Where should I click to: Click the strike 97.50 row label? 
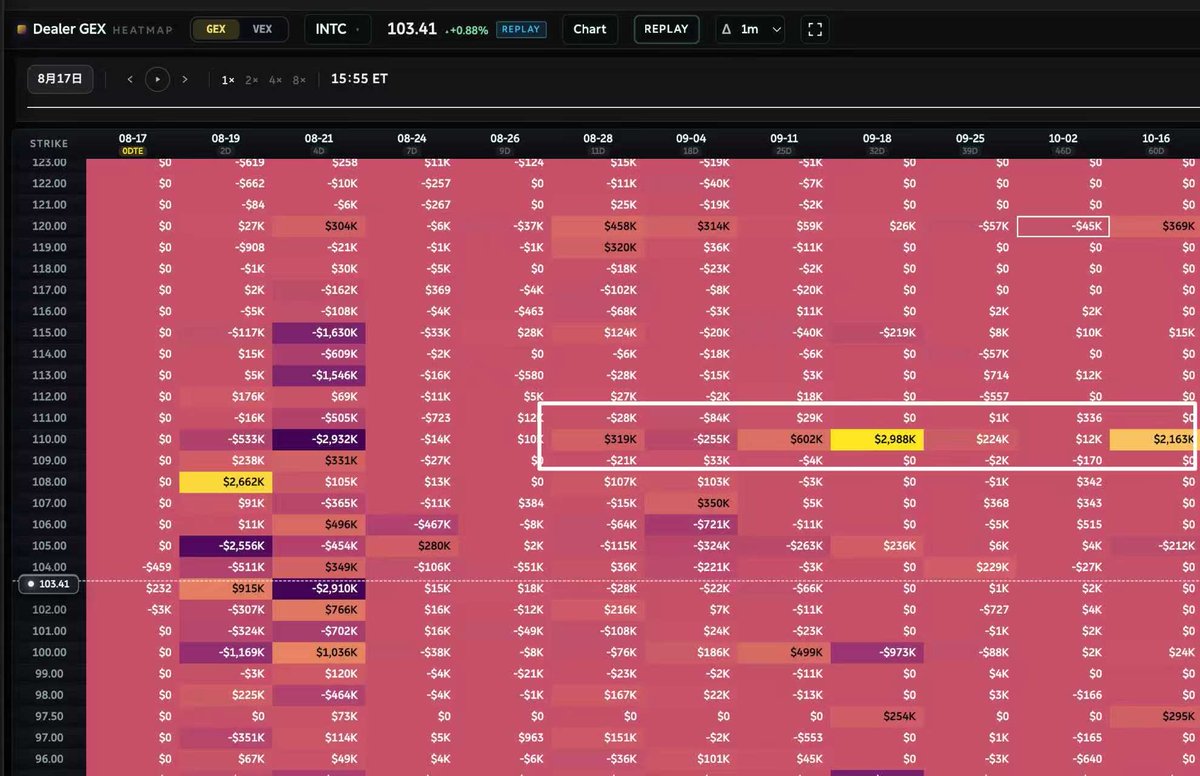click(49, 716)
